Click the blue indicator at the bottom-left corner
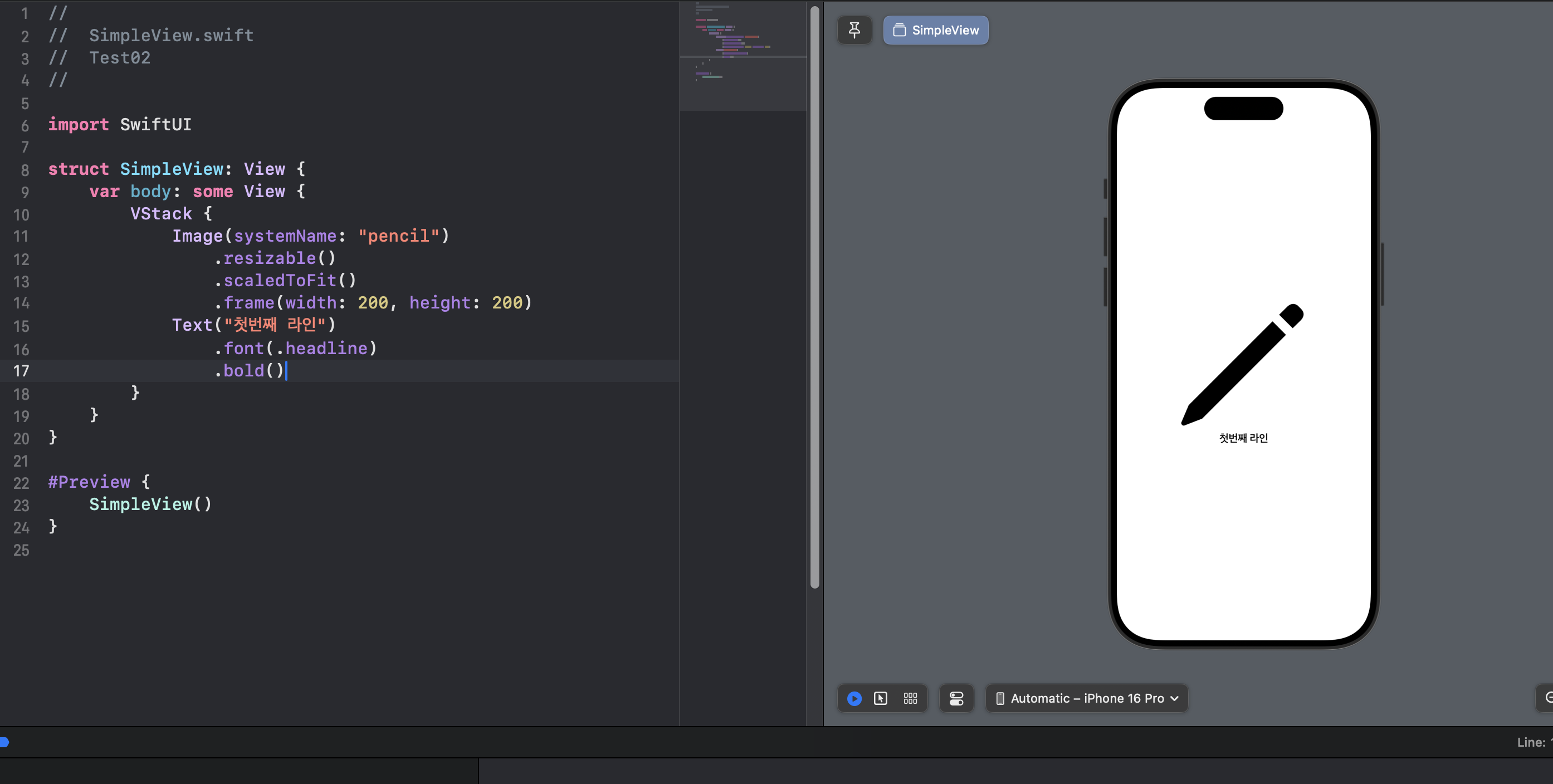Image resolution: width=1553 pixels, height=784 pixels. pos(3,742)
